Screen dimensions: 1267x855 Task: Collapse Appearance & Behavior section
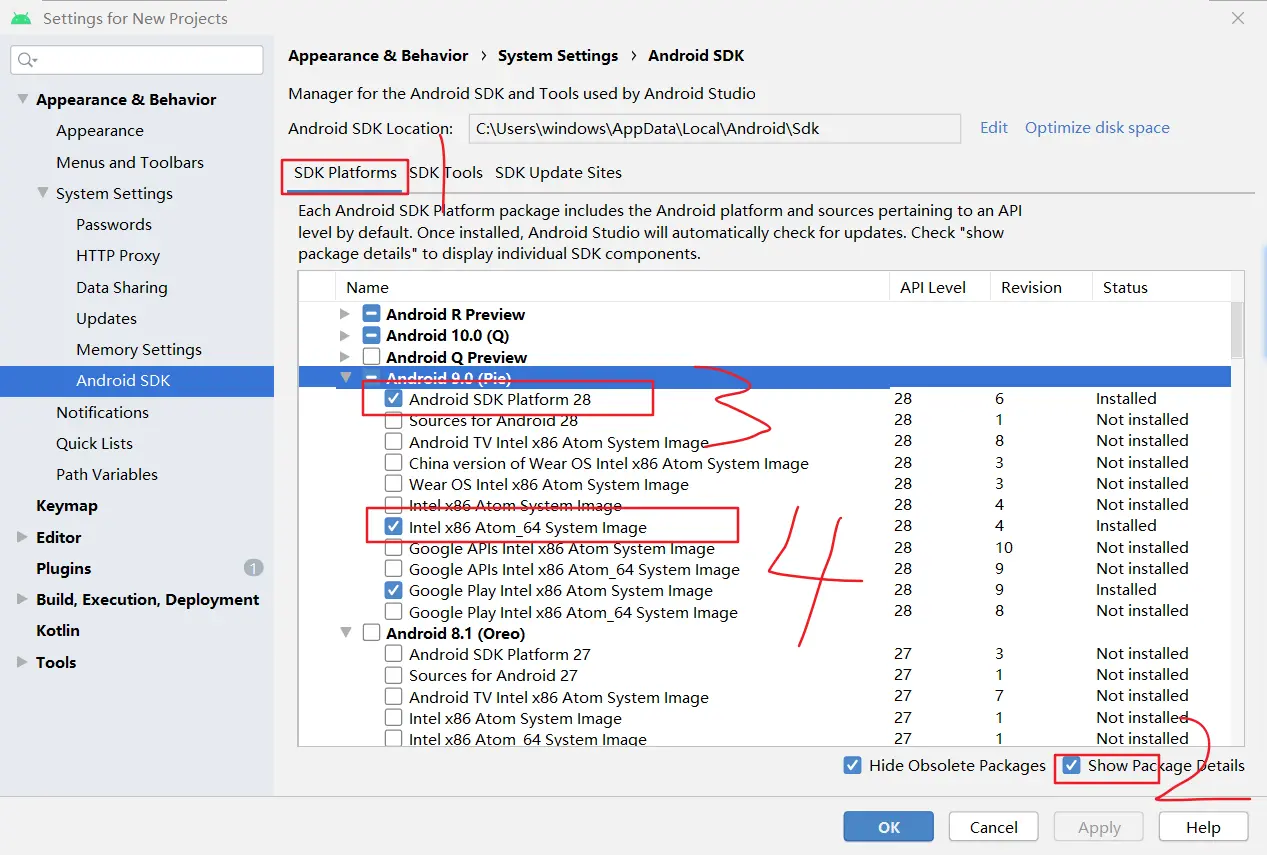tap(22, 100)
